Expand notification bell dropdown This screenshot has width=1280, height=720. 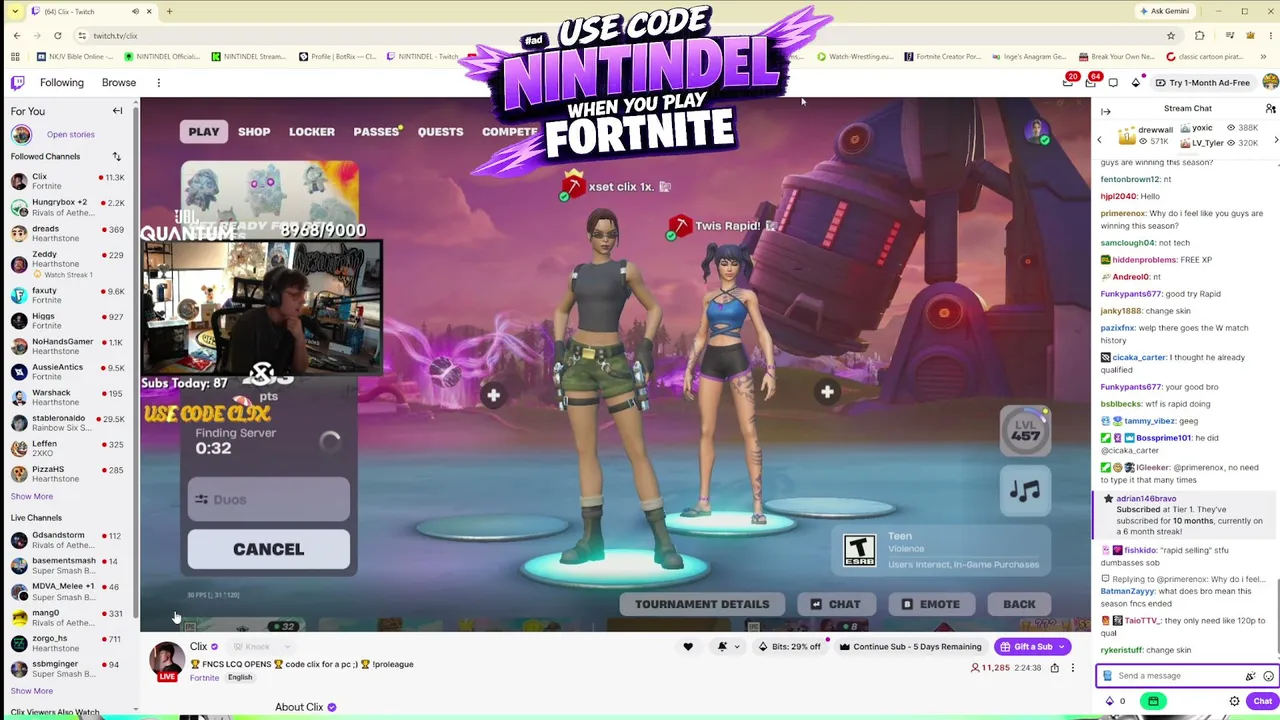click(737, 647)
